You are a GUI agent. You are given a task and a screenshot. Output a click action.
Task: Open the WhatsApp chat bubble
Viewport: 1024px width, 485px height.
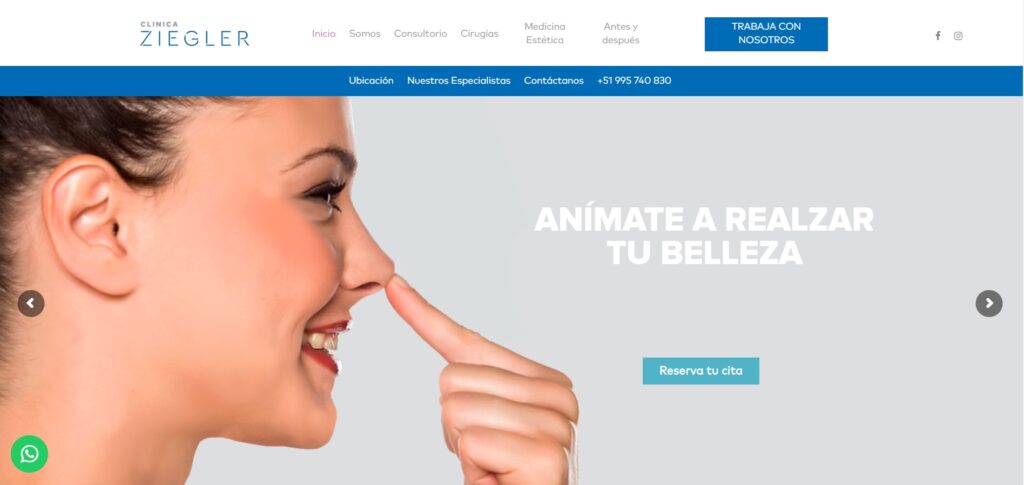pos(29,454)
